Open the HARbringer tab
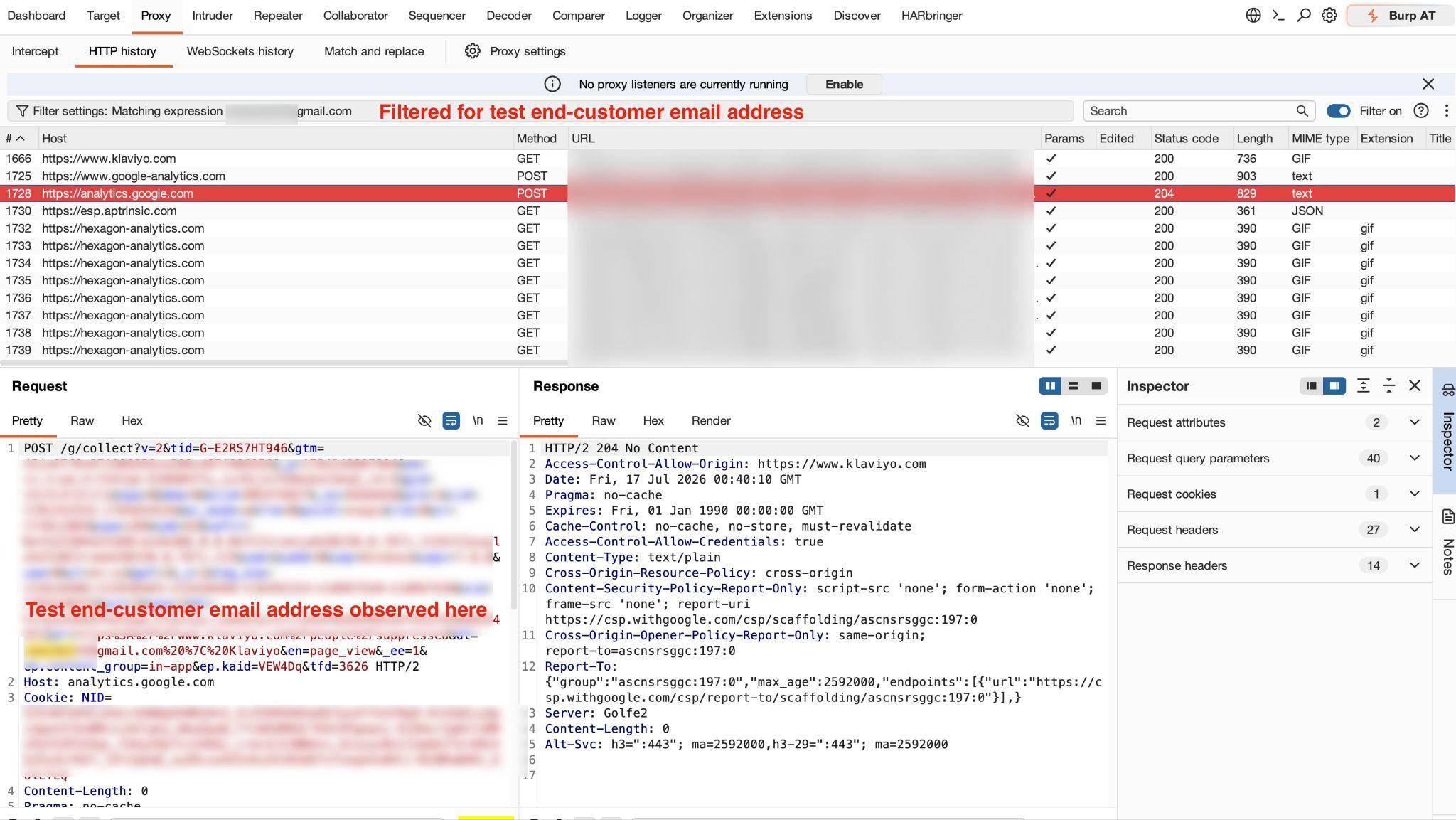This screenshot has width=1456, height=820. (x=931, y=16)
